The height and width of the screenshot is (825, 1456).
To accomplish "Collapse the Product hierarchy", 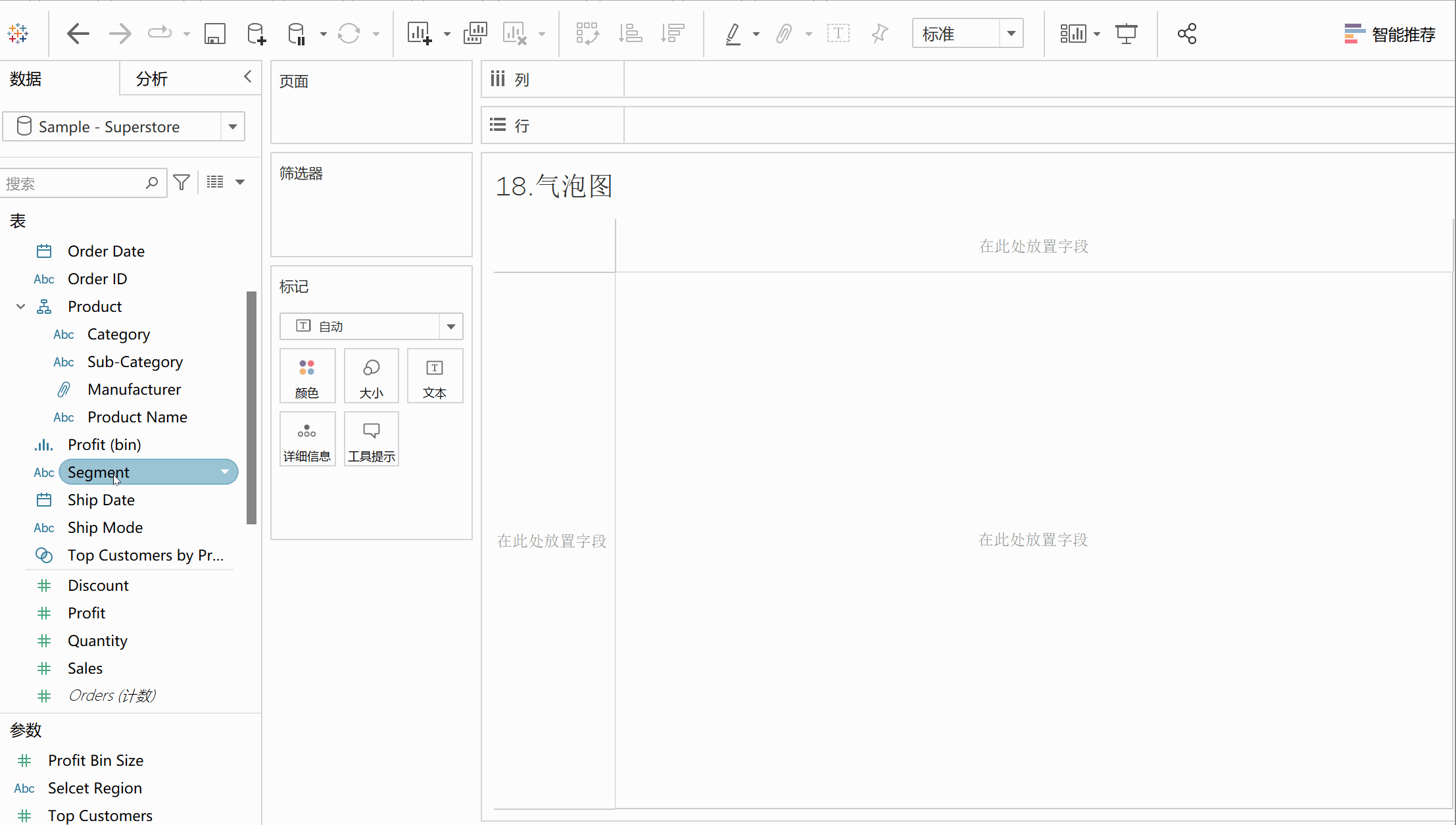I will pos(20,307).
